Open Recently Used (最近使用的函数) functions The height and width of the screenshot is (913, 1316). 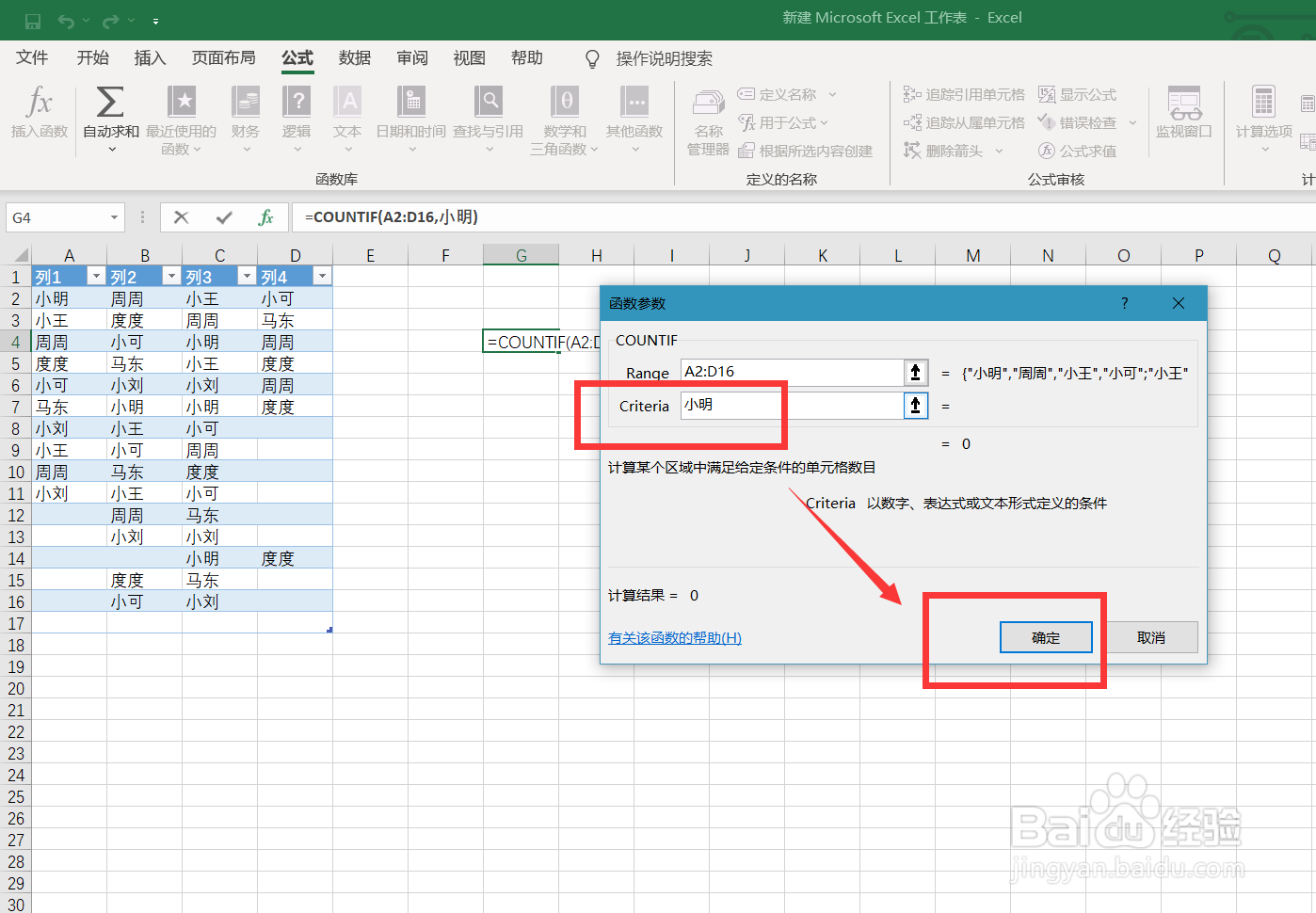tap(181, 119)
